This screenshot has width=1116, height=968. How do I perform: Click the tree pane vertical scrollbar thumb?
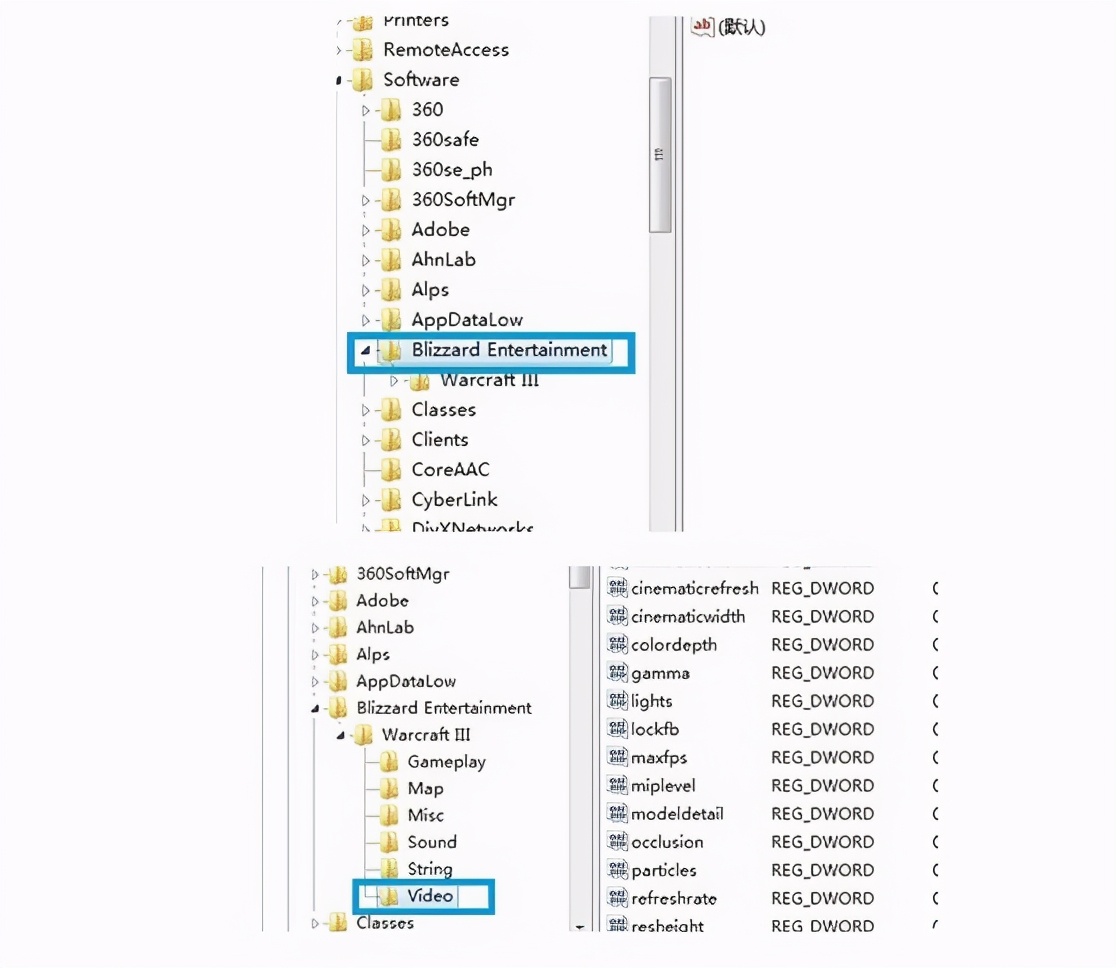coord(660,155)
